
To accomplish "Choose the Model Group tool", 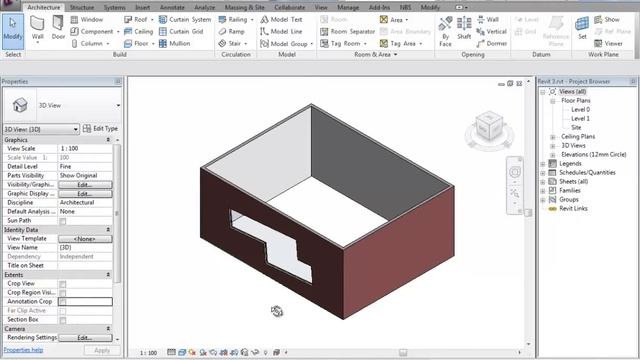I will click(284, 43).
